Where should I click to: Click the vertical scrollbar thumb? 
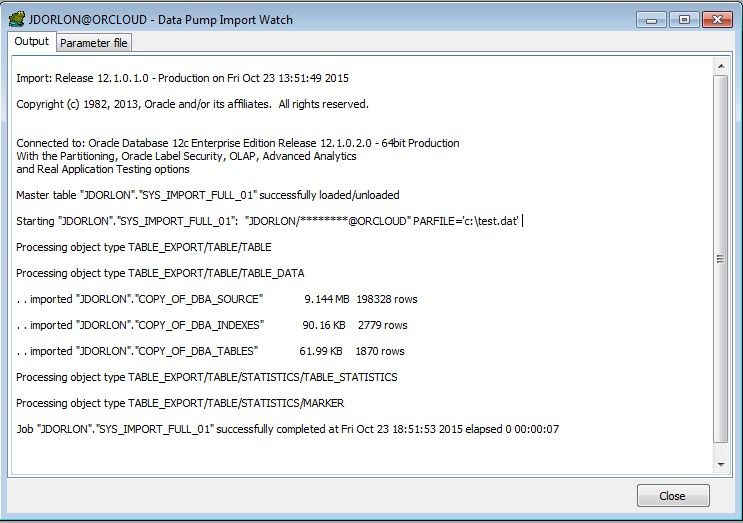tap(721, 259)
